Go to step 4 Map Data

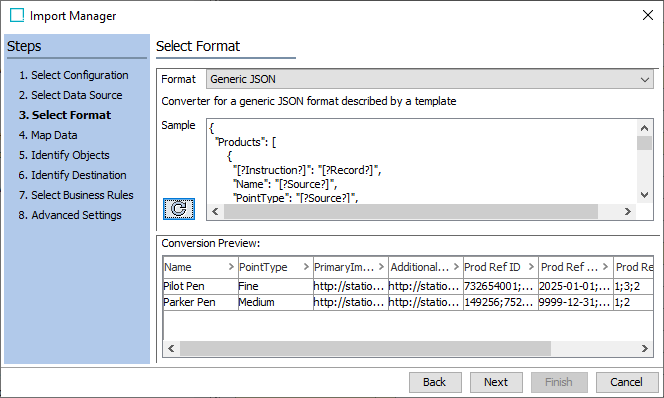click(48, 135)
